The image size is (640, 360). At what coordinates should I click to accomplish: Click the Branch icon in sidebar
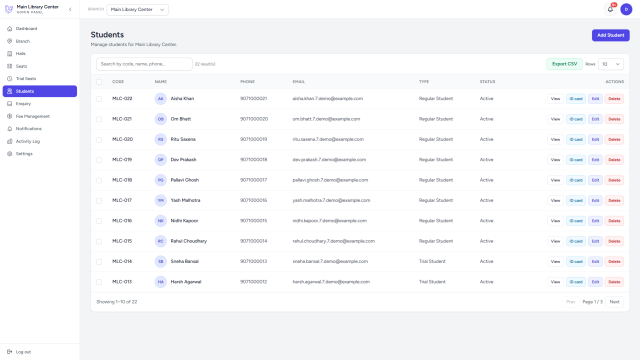pyautogui.click(x=10, y=41)
